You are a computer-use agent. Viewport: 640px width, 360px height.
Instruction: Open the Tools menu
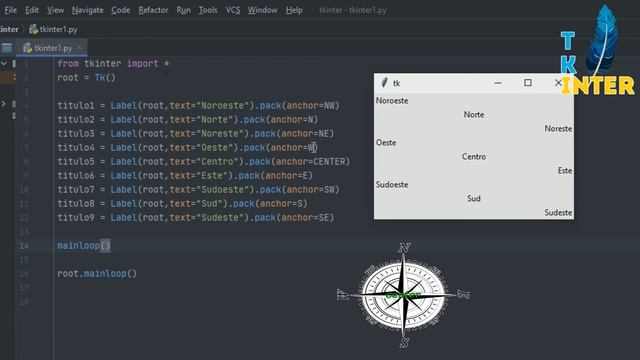click(208, 10)
